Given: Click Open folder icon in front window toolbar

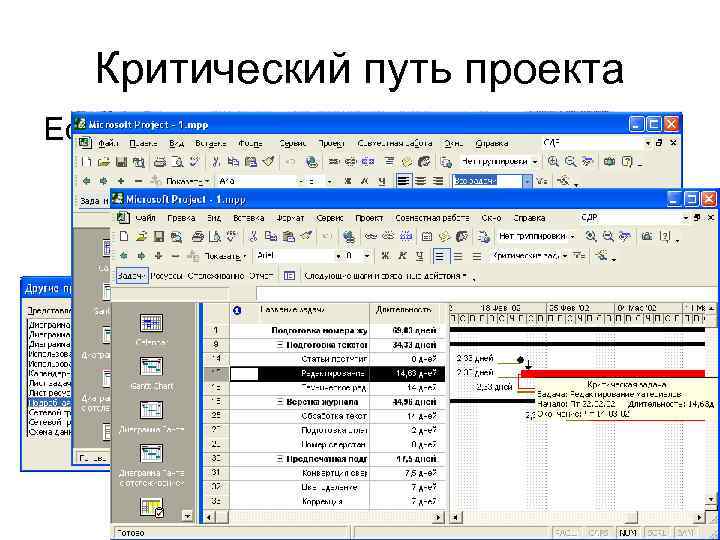Looking at the screenshot, I should point(141,236).
